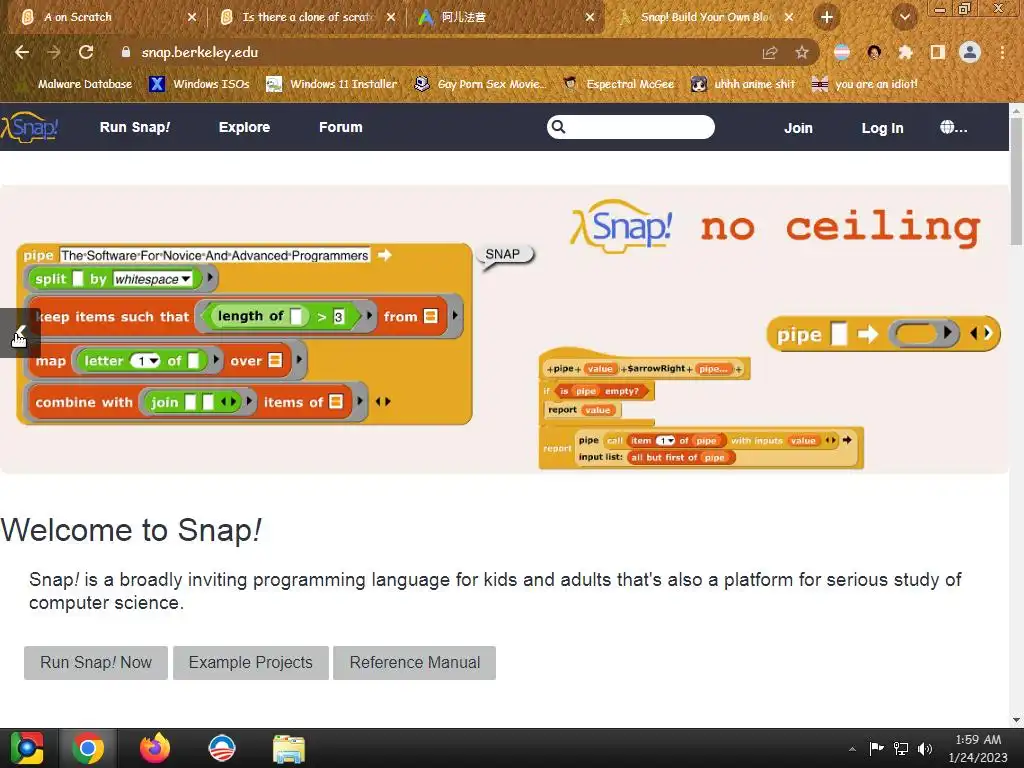Open Chrome from the taskbar

pyautogui.click(x=88, y=748)
